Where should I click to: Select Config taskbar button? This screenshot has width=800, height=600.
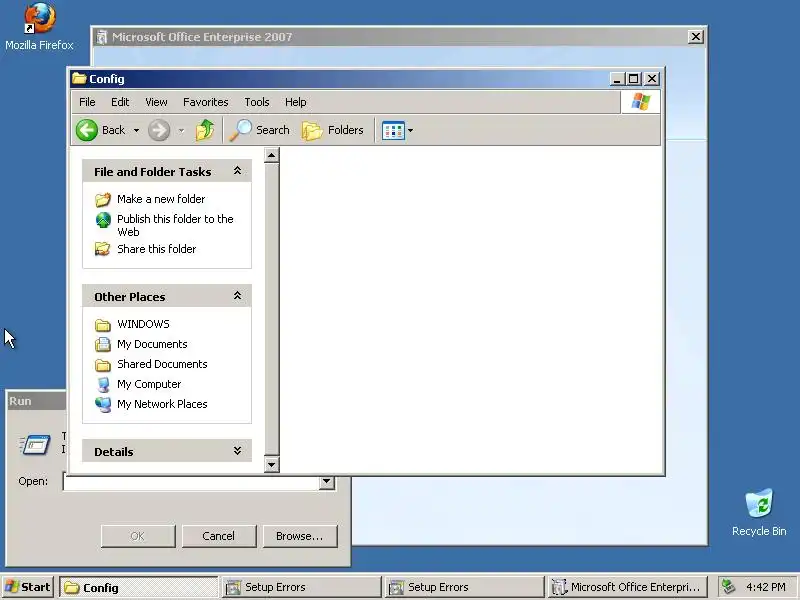click(x=139, y=587)
